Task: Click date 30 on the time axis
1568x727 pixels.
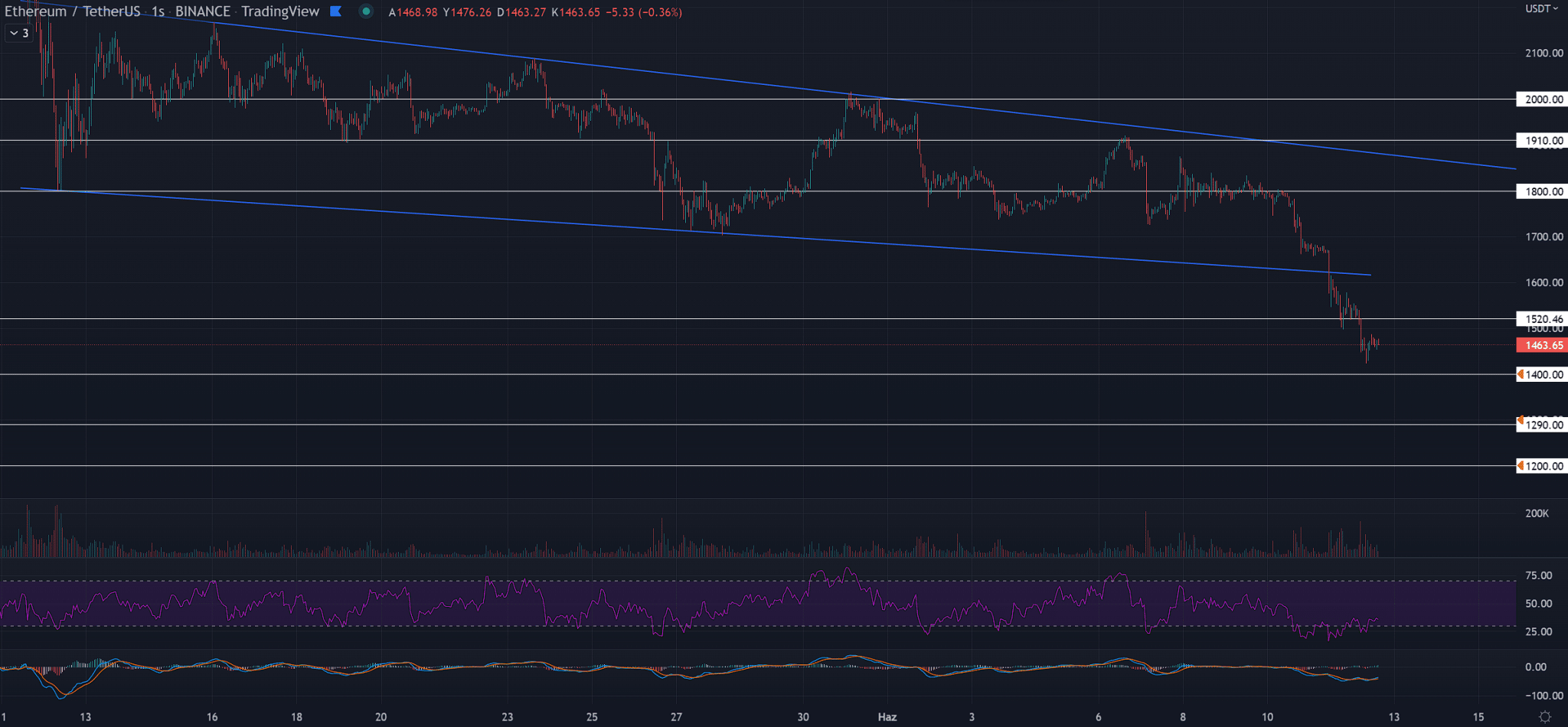Action: [802, 717]
